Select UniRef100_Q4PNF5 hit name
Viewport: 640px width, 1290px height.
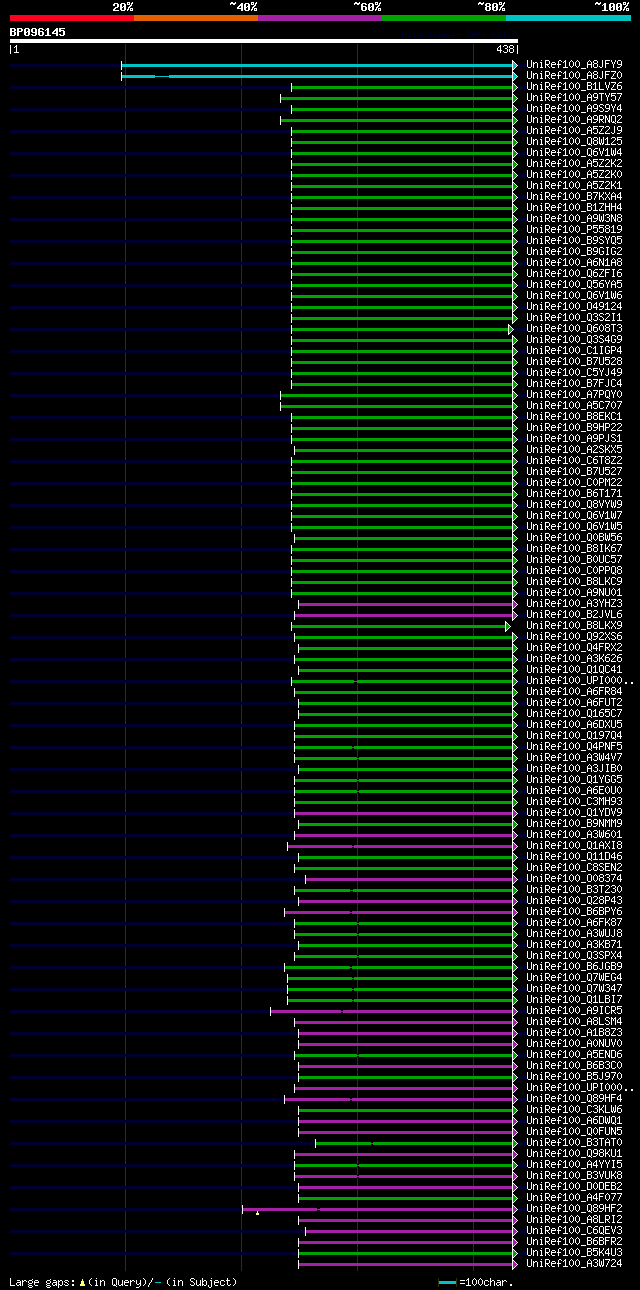574,747
